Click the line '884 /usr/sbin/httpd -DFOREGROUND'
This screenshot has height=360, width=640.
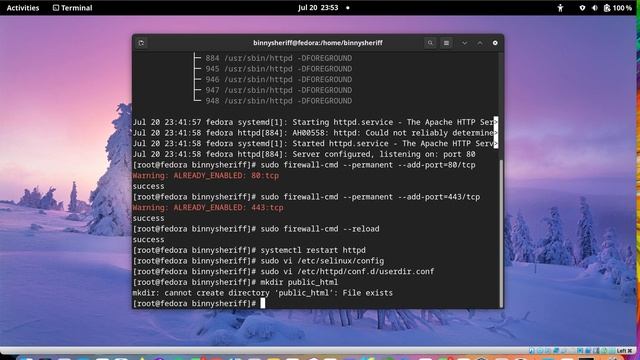(x=279, y=58)
